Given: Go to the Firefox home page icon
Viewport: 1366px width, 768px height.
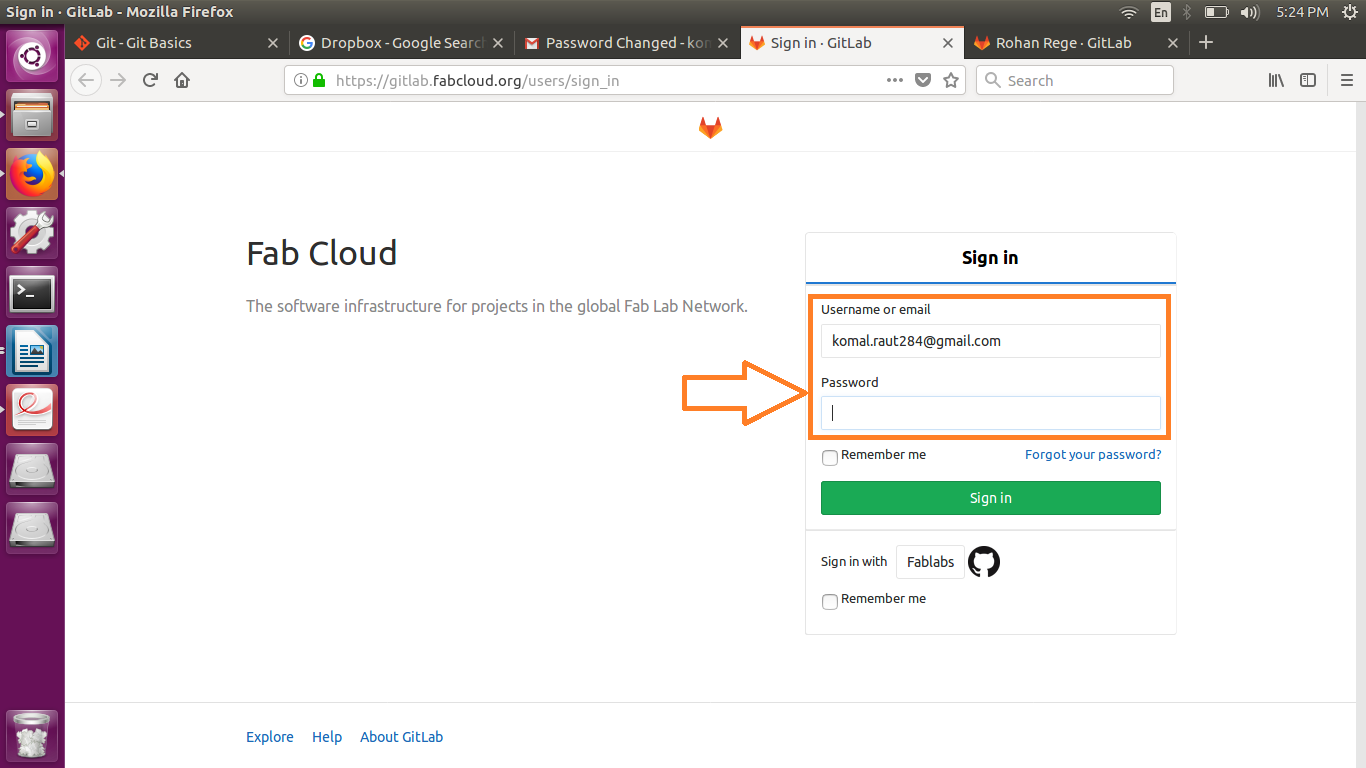Looking at the screenshot, I should (x=182, y=80).
